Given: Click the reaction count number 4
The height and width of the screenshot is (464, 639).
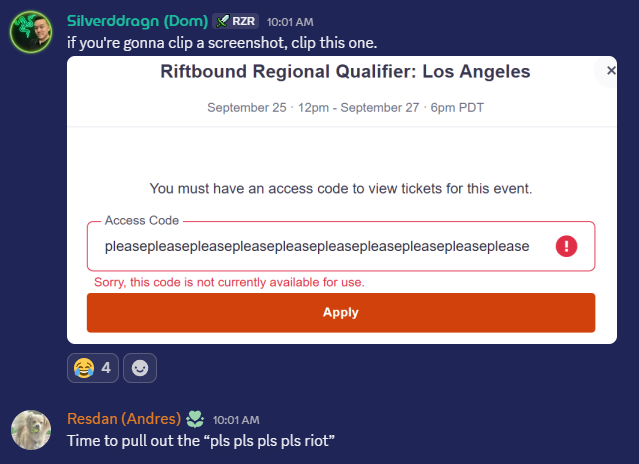Looking at the screenshot, I should (106, 368).
